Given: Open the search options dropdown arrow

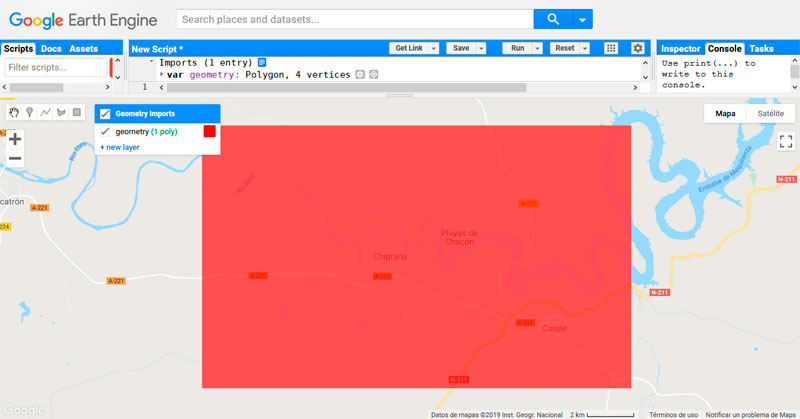Looking at the screenshot, I should (x=583, y=19).
